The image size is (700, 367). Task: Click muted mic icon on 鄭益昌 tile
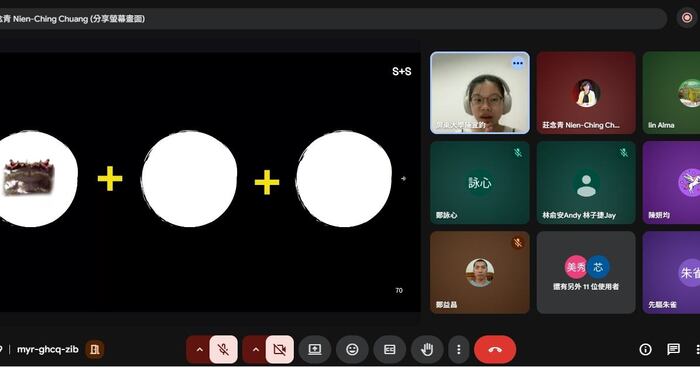click(x=518, y=243)
